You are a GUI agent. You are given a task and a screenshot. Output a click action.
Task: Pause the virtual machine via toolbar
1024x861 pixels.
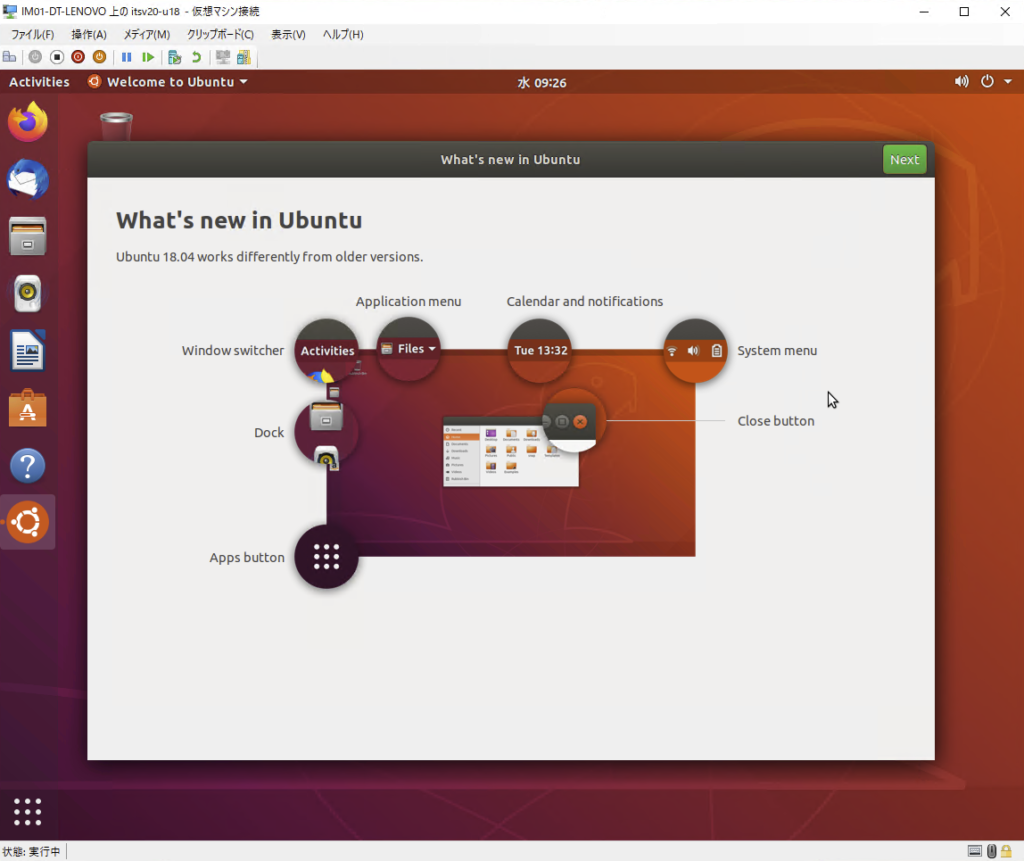pos(127,57)
